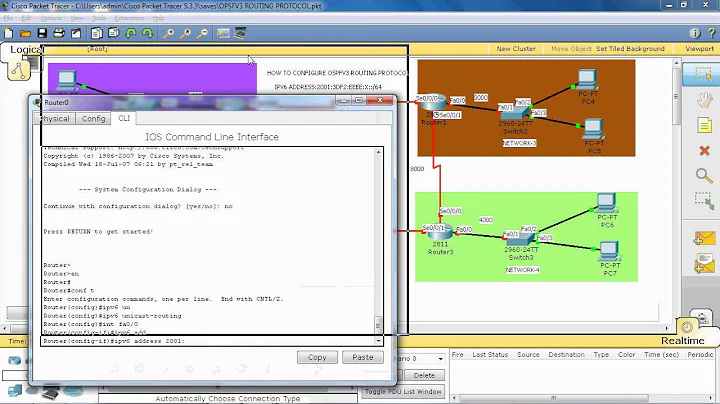Switch to Physical tab in Router0 window
The image size is (720, 404).
[x=54, y=118]
